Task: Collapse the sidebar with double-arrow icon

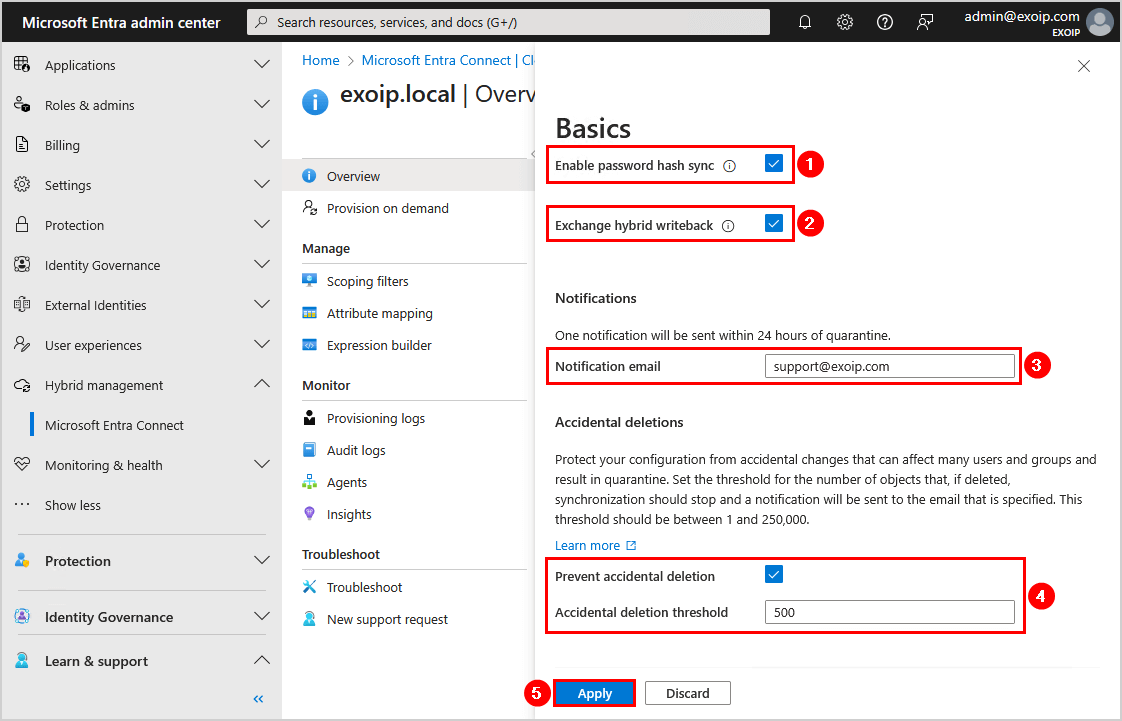Action: [x=258, y=699]
